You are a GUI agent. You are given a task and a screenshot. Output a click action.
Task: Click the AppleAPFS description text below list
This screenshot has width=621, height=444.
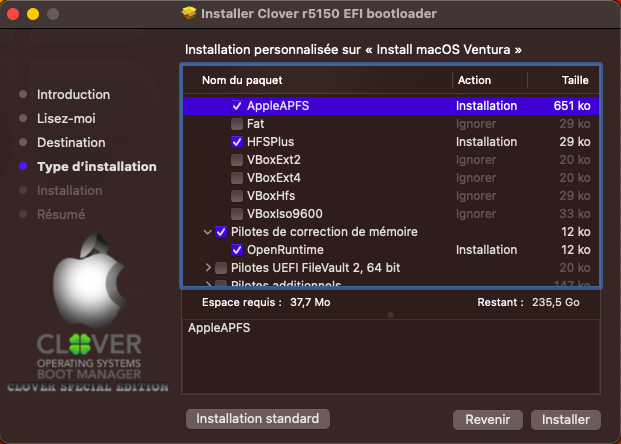(x=219, y=328)
